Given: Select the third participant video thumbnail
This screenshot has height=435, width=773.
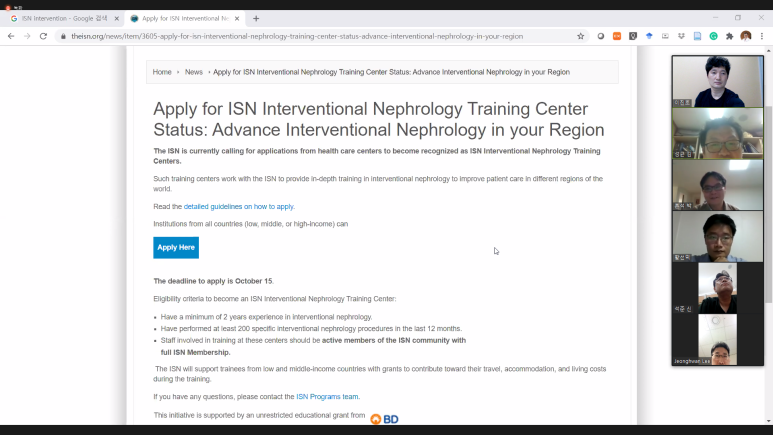Looking at the screenshot, I should (718, 185).
